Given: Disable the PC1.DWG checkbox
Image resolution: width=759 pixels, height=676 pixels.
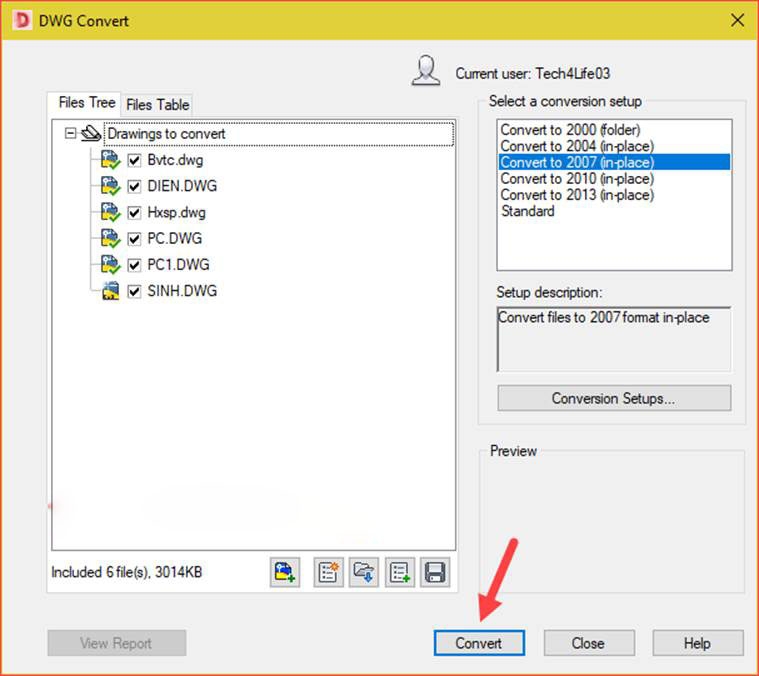Looking at the screenshot, I should 134,265.
